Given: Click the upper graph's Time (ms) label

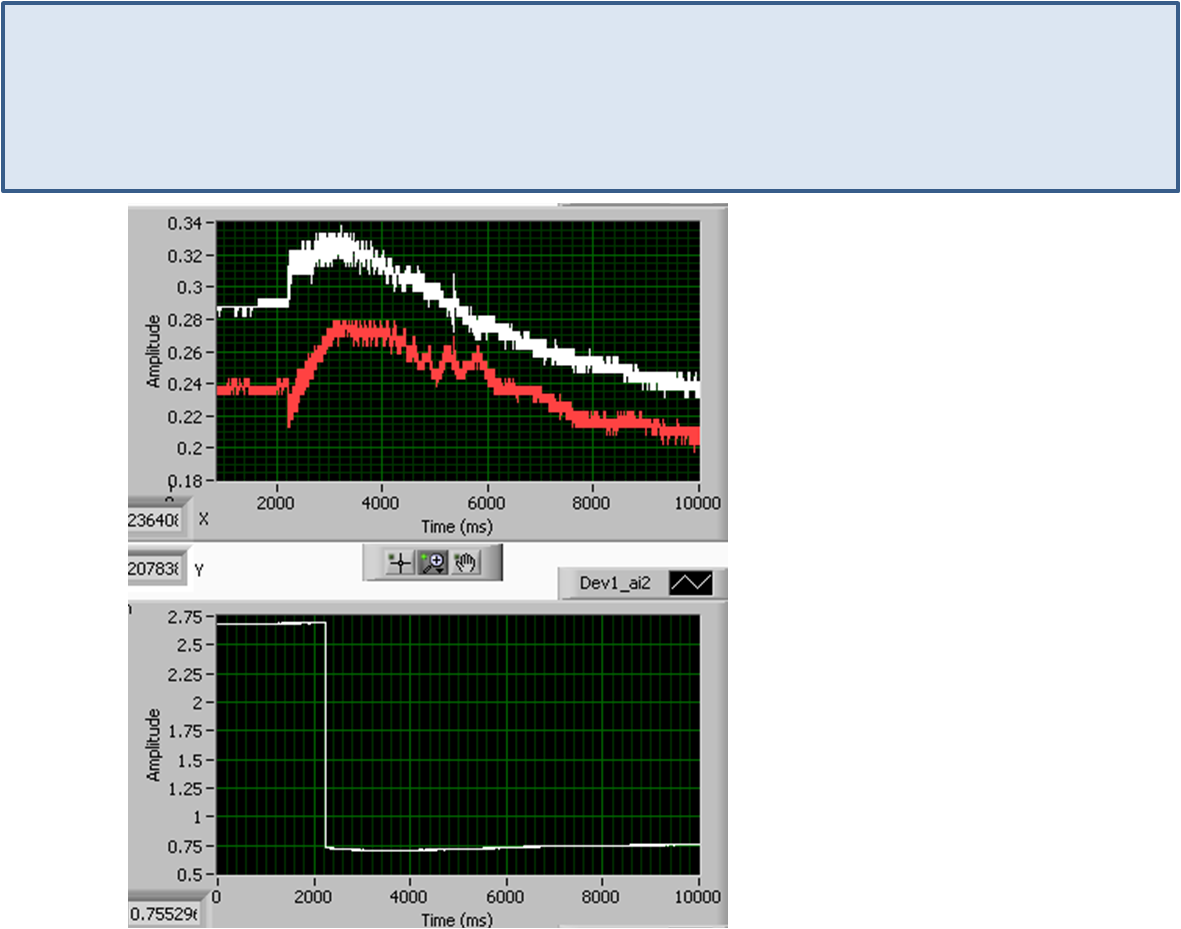Looking at the screenshot, I should pyautogui.click(x=457, y=526).
